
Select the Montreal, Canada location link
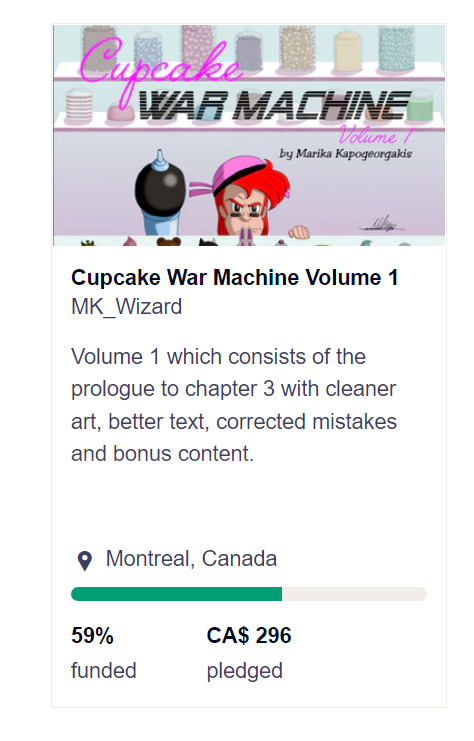(x=191, y=559)
